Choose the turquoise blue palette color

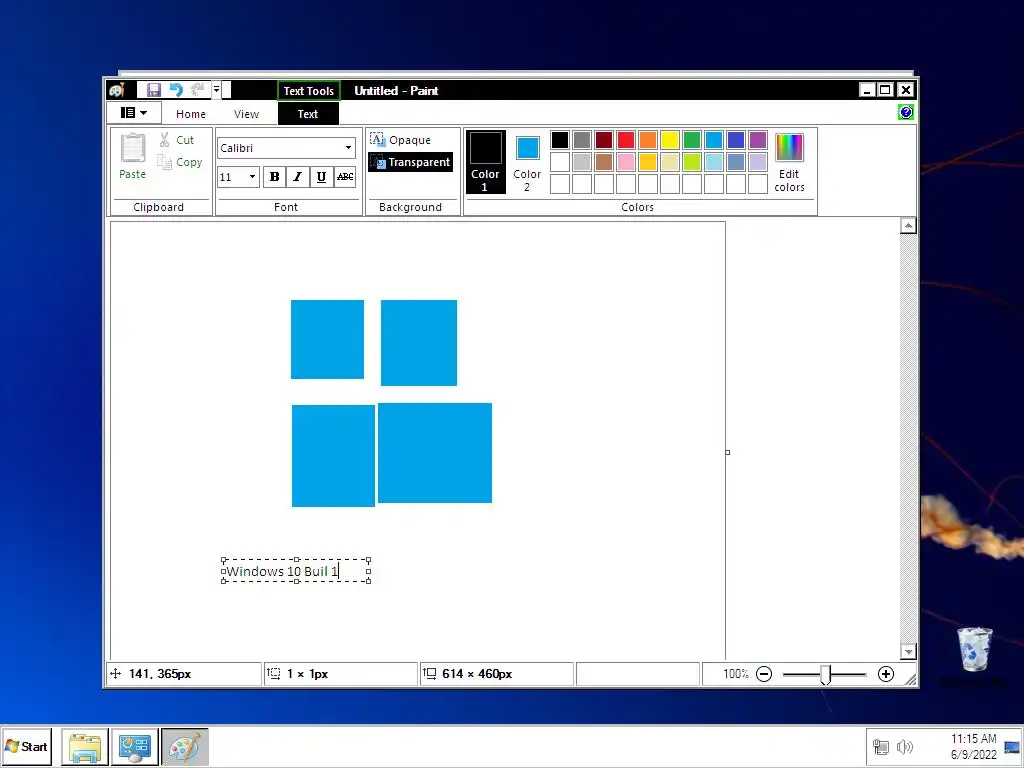[x=714, y=140]
